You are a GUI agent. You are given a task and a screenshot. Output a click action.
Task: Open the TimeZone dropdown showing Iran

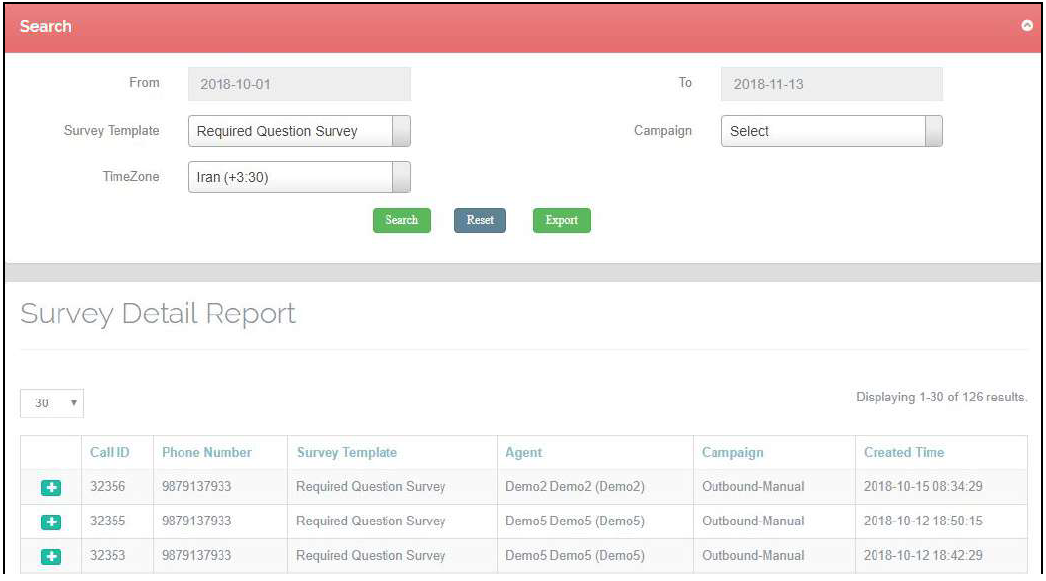(x=299, y=178)
